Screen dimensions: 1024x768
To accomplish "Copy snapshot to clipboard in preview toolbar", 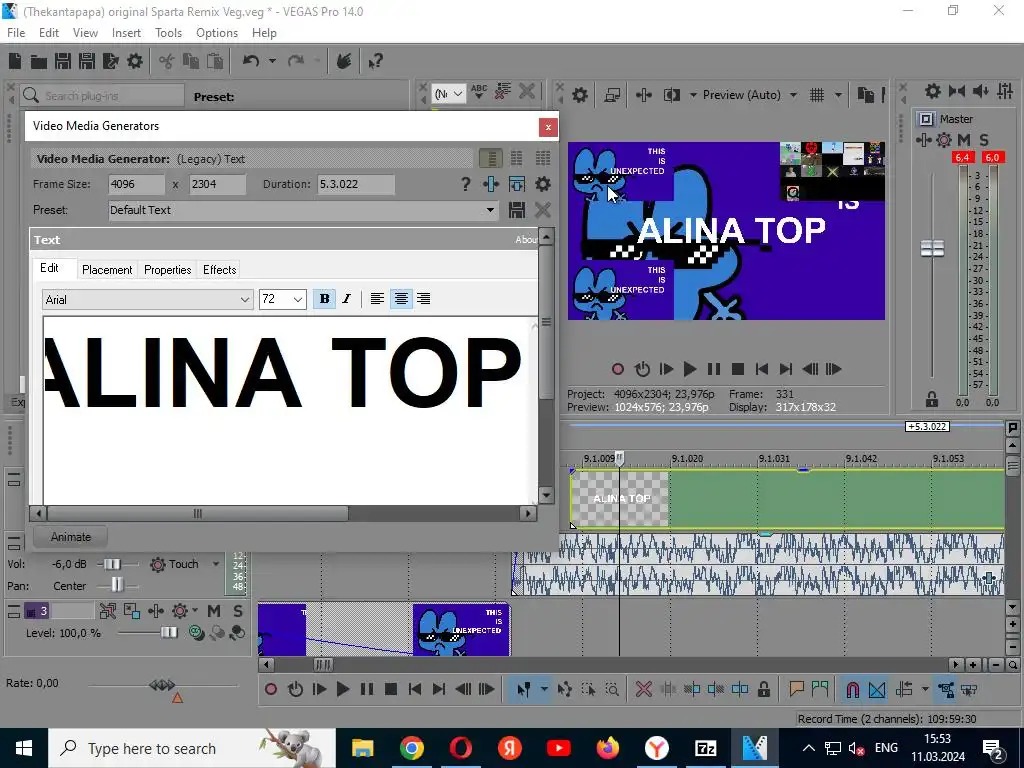I will tap(865, 95).
